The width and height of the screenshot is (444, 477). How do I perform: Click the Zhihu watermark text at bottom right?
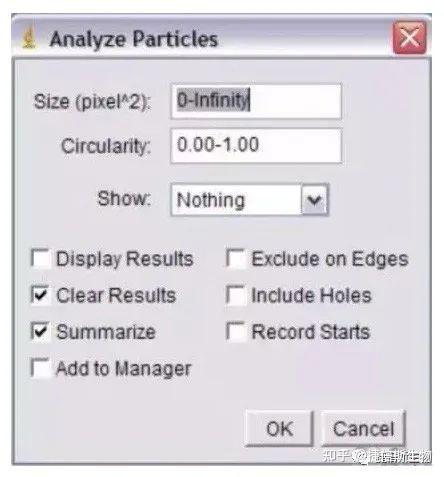point(377,456)
